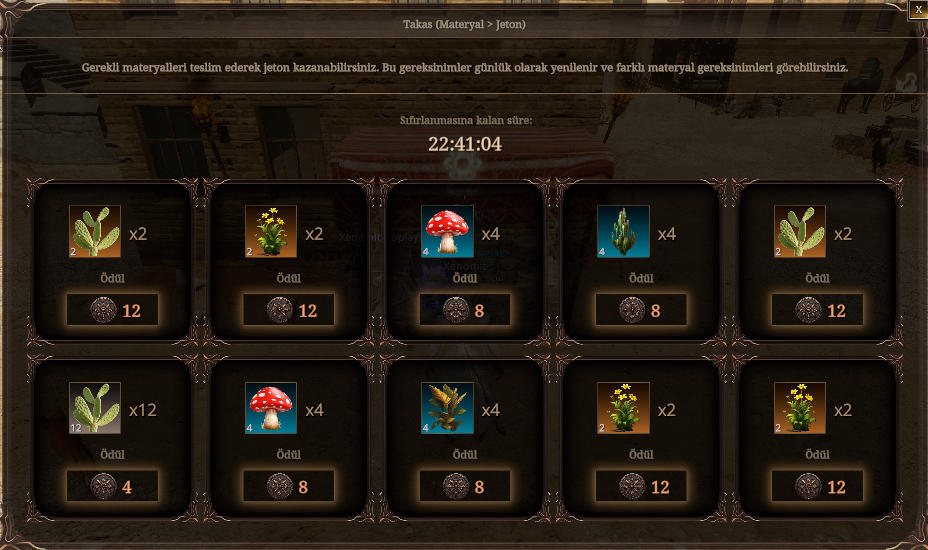The image size is (928, 550).
Task: Select the yellow flower icon in the top row
Action: tap(271, 231)
